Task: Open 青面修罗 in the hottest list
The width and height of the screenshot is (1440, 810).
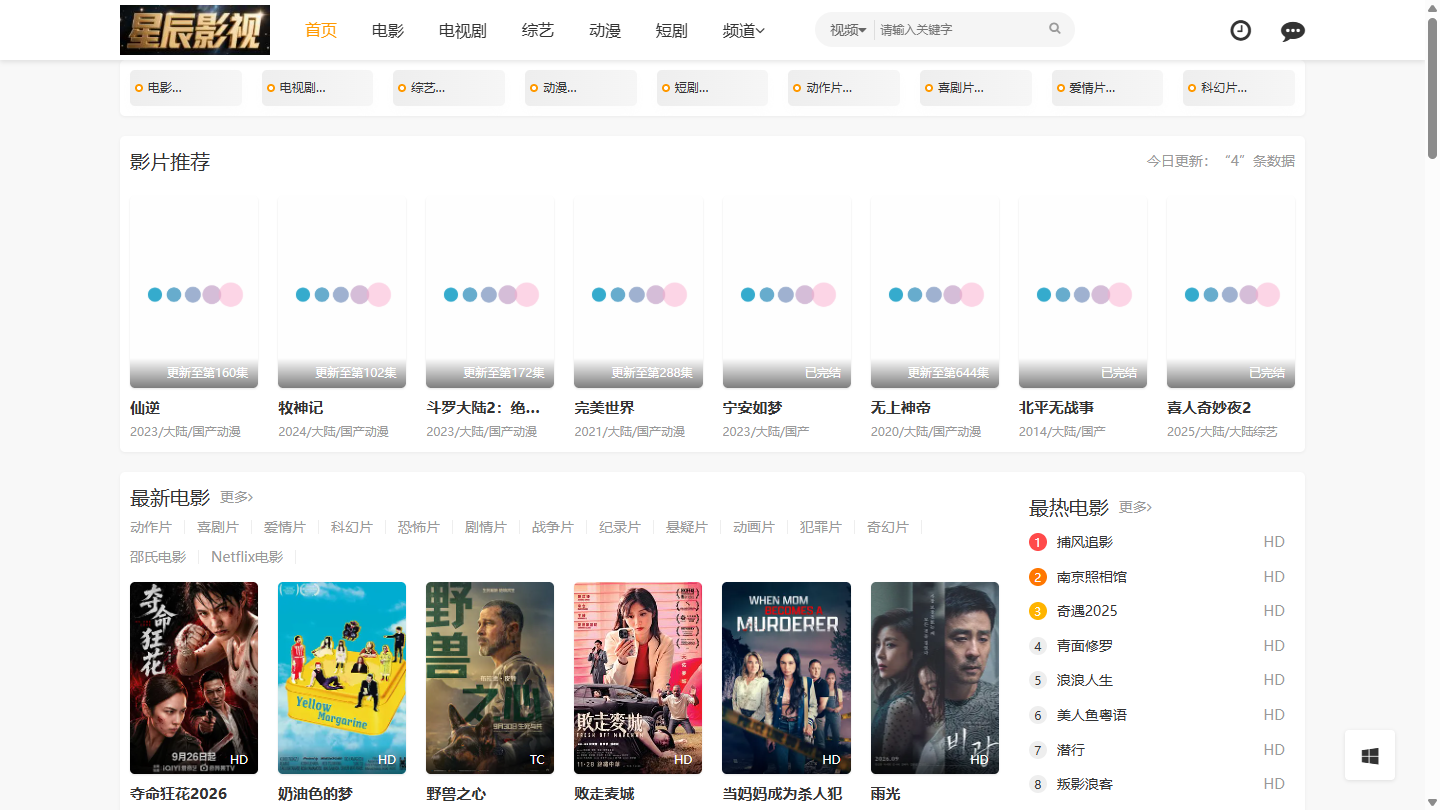Action: [x=1085, y=646]
